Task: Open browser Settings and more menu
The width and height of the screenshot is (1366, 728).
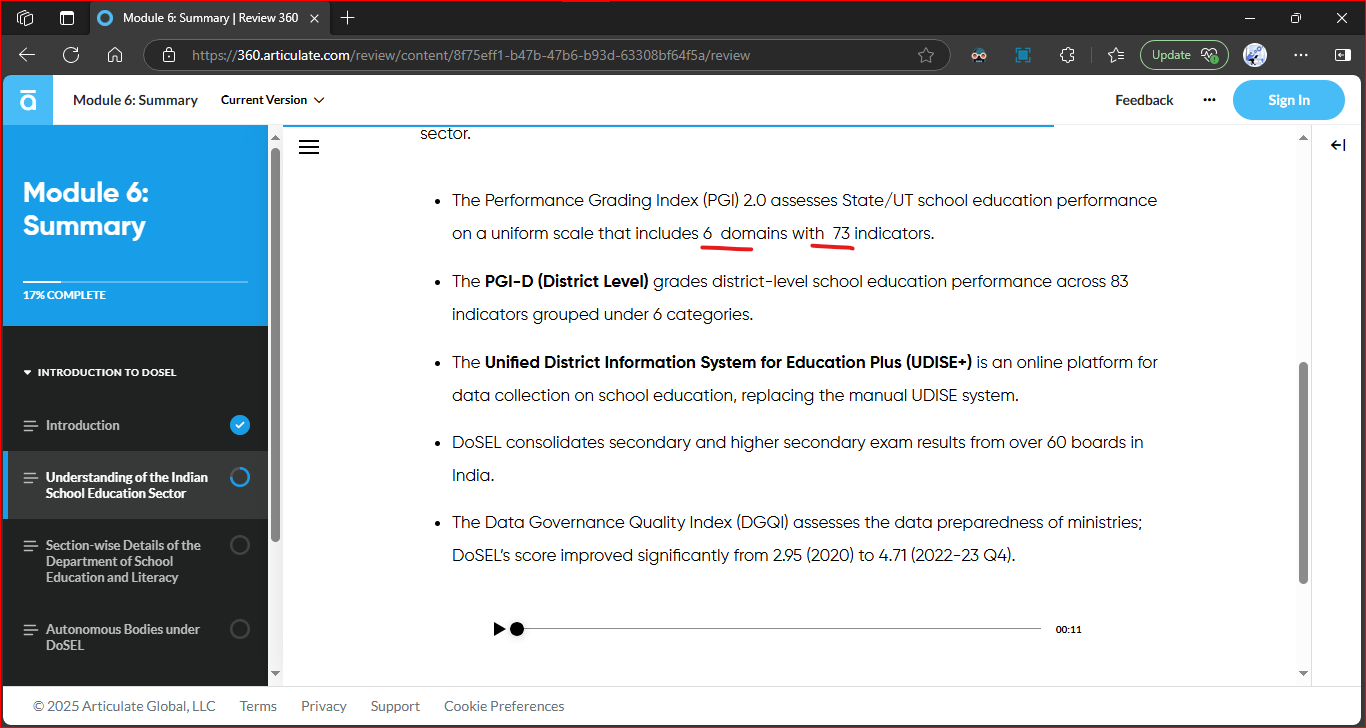Action: coord(1300,55)
